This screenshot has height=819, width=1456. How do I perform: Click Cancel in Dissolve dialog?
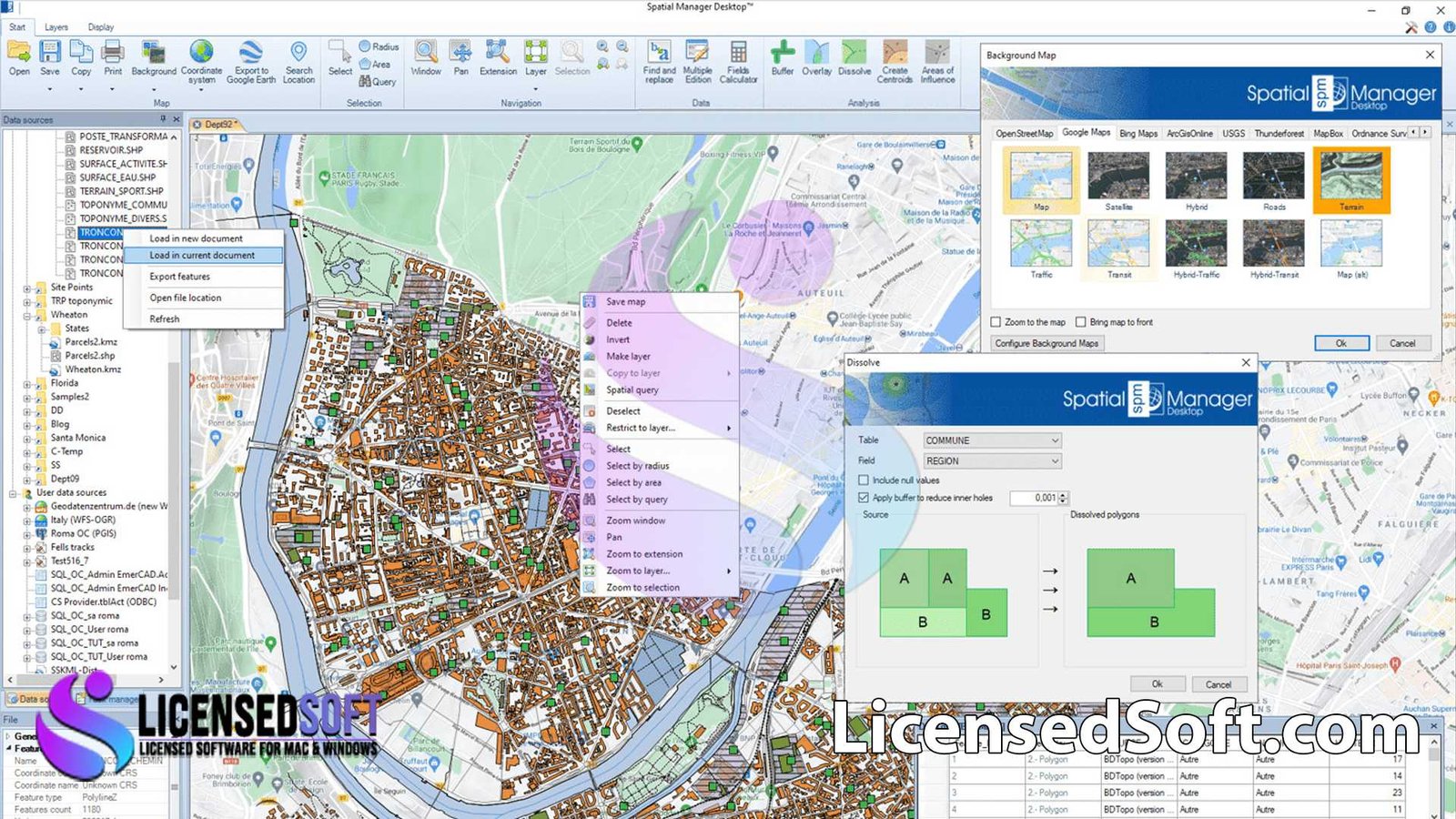pyautogui.click(x=1218, y=684)
